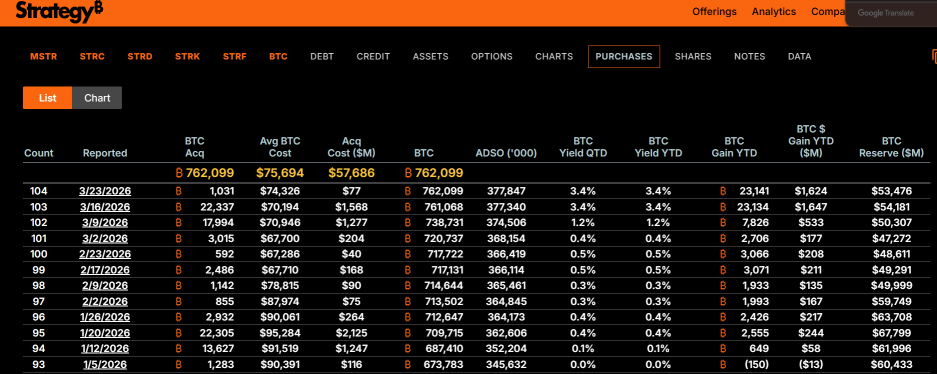
Task: Click the Acq Cost ($M) column header
Action: pos(351,147)
